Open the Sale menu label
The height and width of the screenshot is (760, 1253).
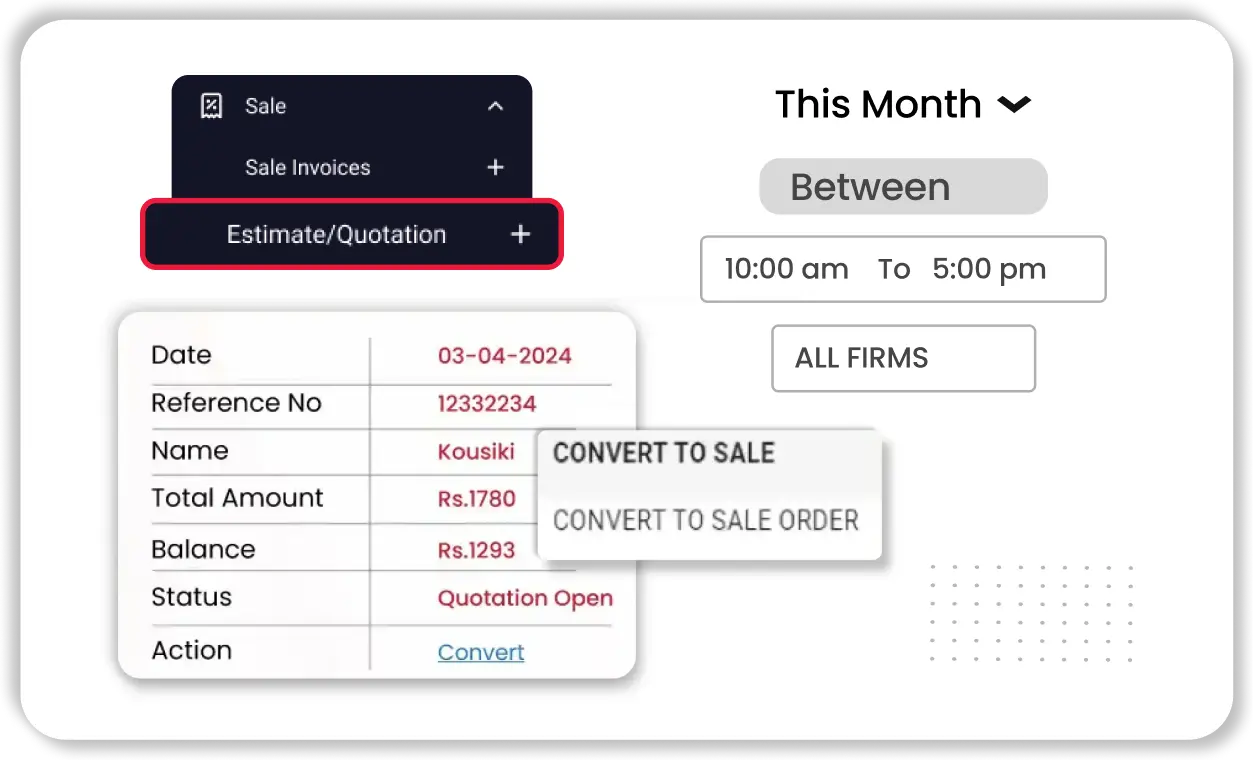[x=265, y=106]
